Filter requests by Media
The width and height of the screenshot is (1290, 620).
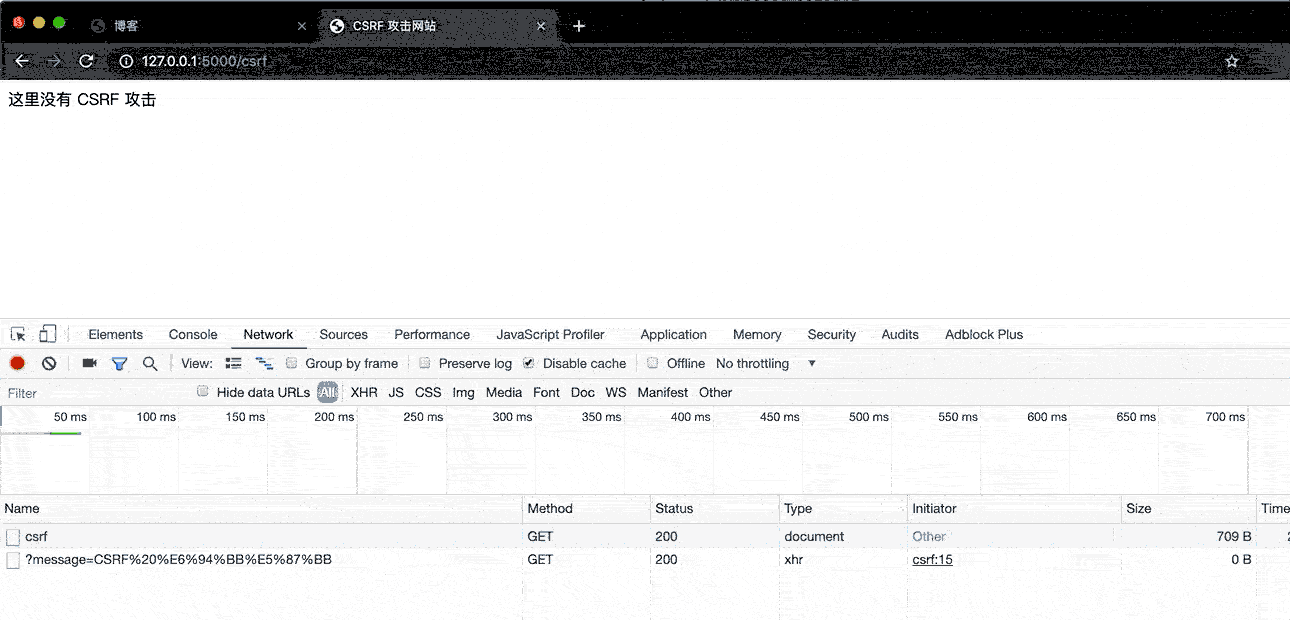(504, 392)
